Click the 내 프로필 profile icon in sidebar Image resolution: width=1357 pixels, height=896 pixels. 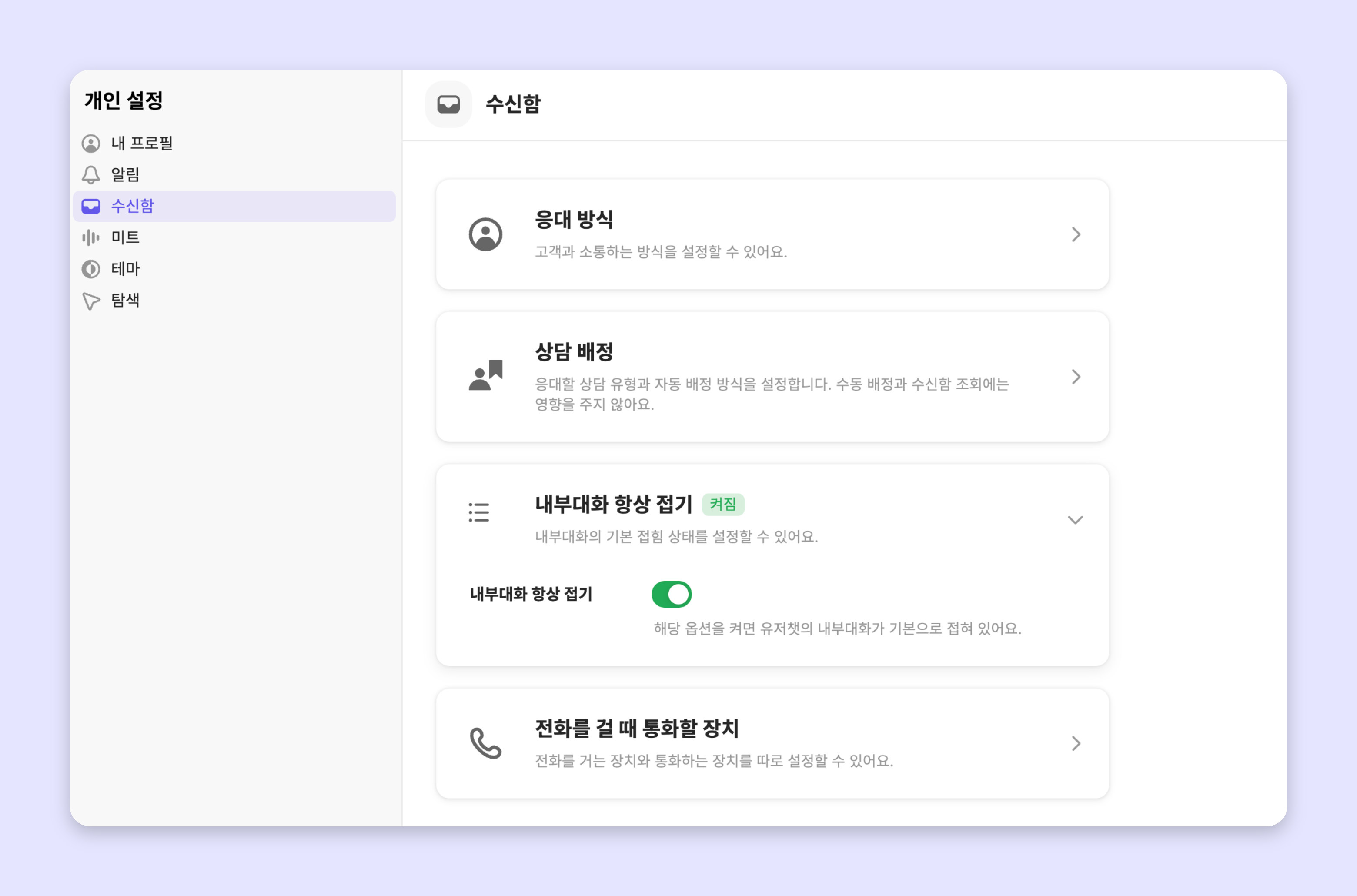91,143
